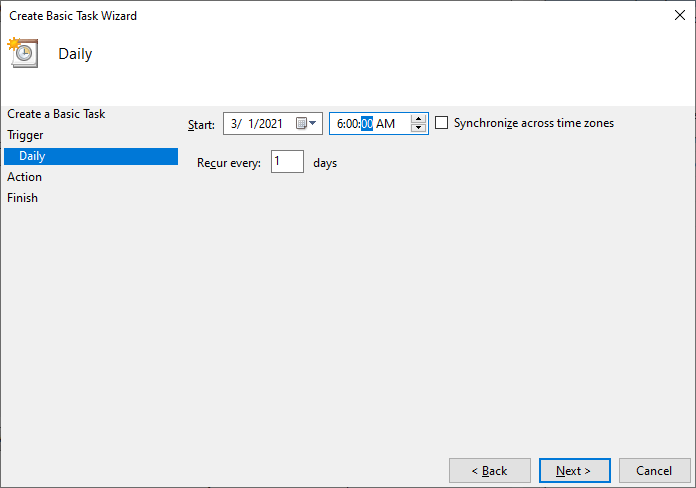The image size is (696, 488).
Task: Select the Finish step in the sidebar
Action: click(22, 198)
